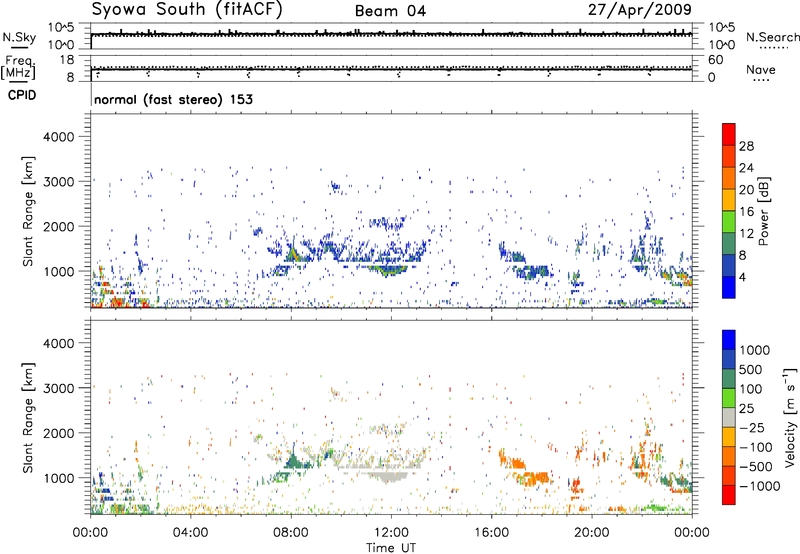Click the red bottom segment of Velocity colorbar
Viewport: 800px width, 554px height.
[729, 495]
